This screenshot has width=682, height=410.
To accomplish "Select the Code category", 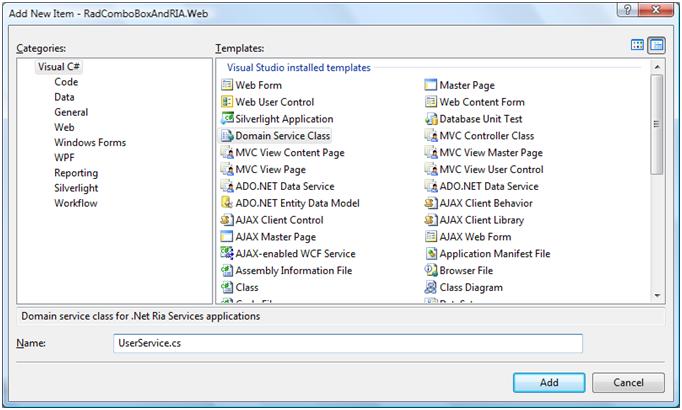I will 66,82.
